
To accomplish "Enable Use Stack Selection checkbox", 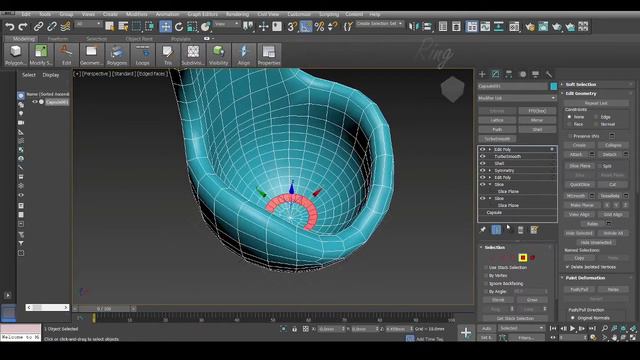I will (485, 268).
